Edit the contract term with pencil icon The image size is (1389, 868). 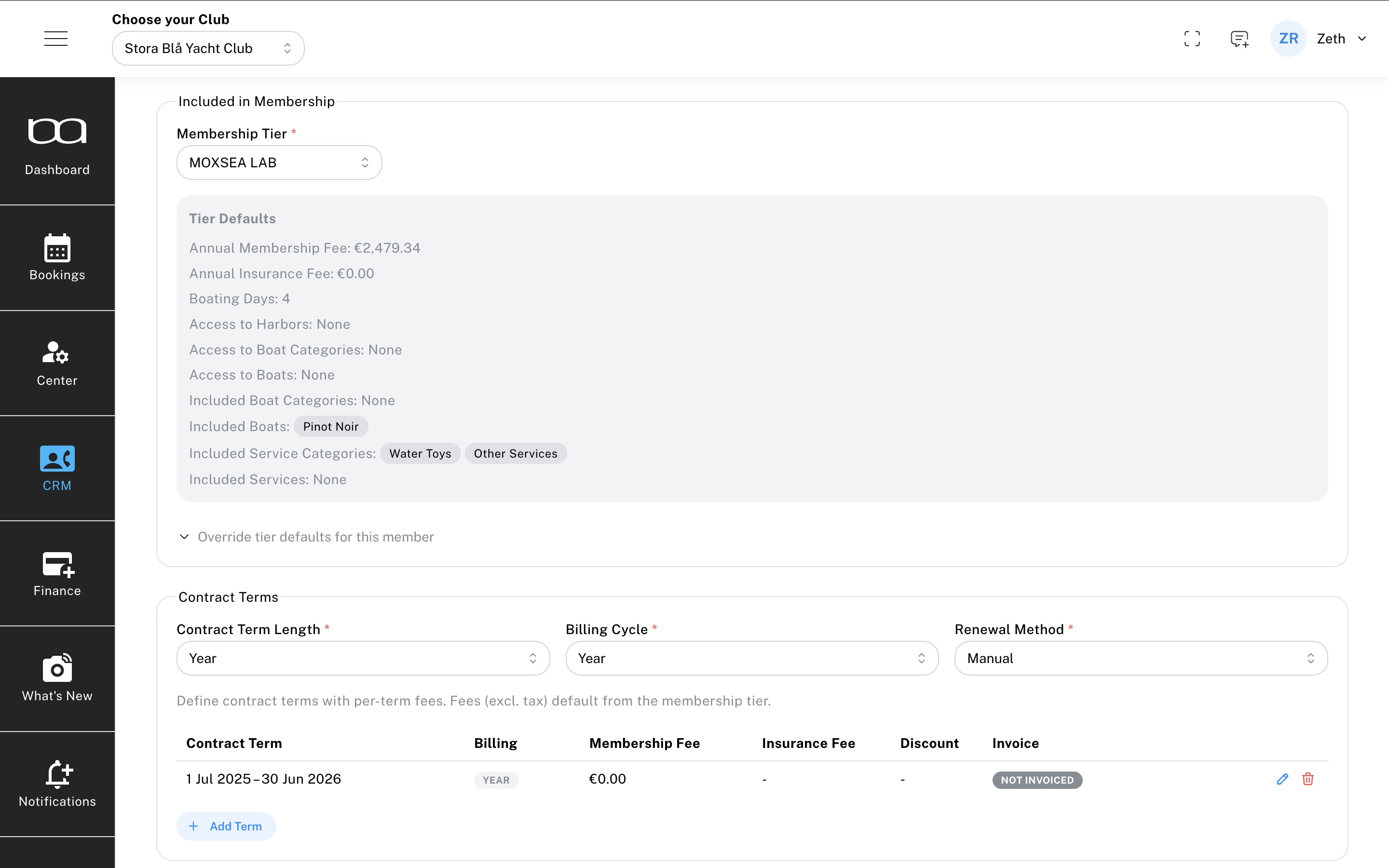pos(1282,779)
